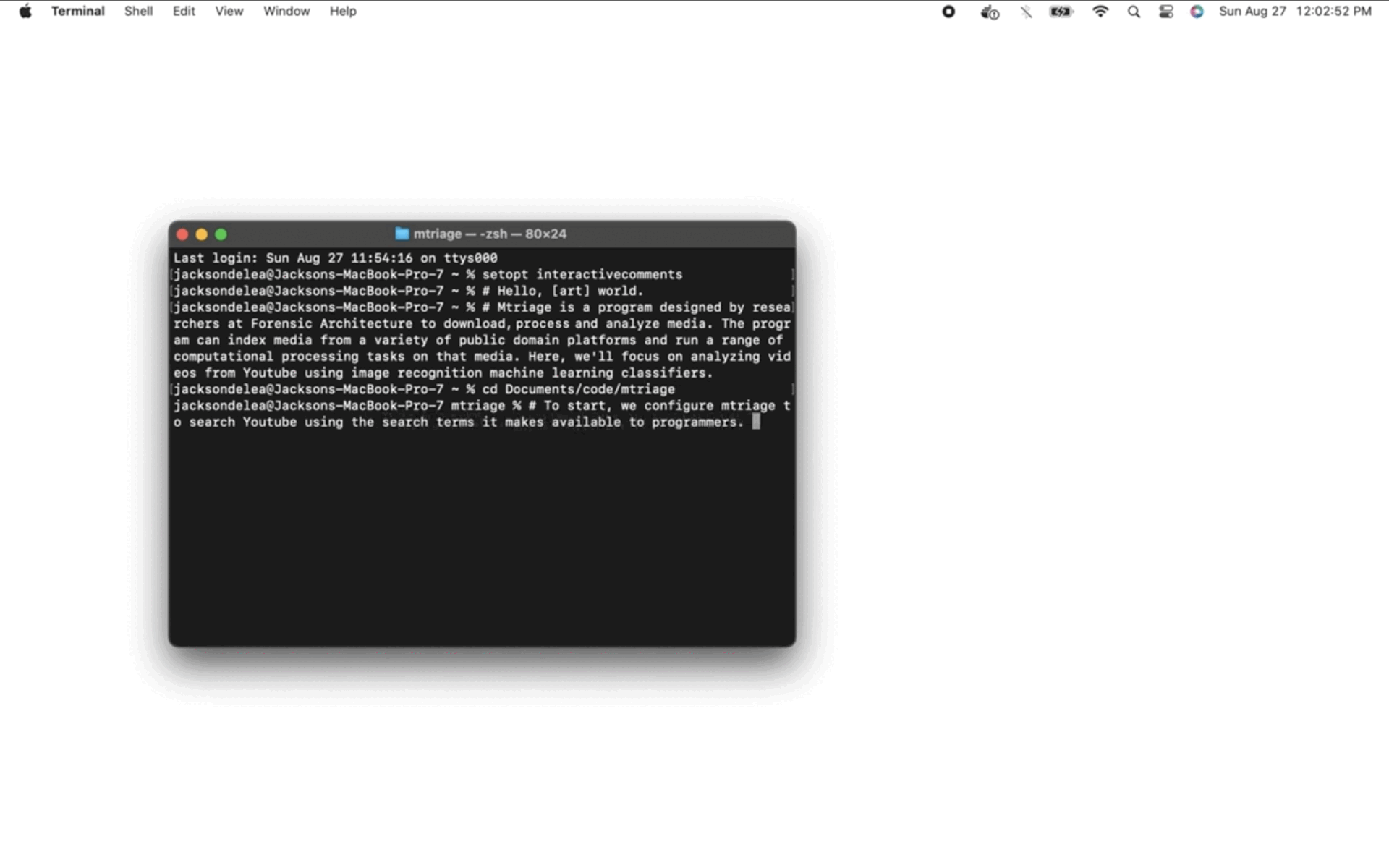This screenshot has height=868, width=1389.
Task: Open the Wi-Fi status menu
Action: (x=1100, y=12)
